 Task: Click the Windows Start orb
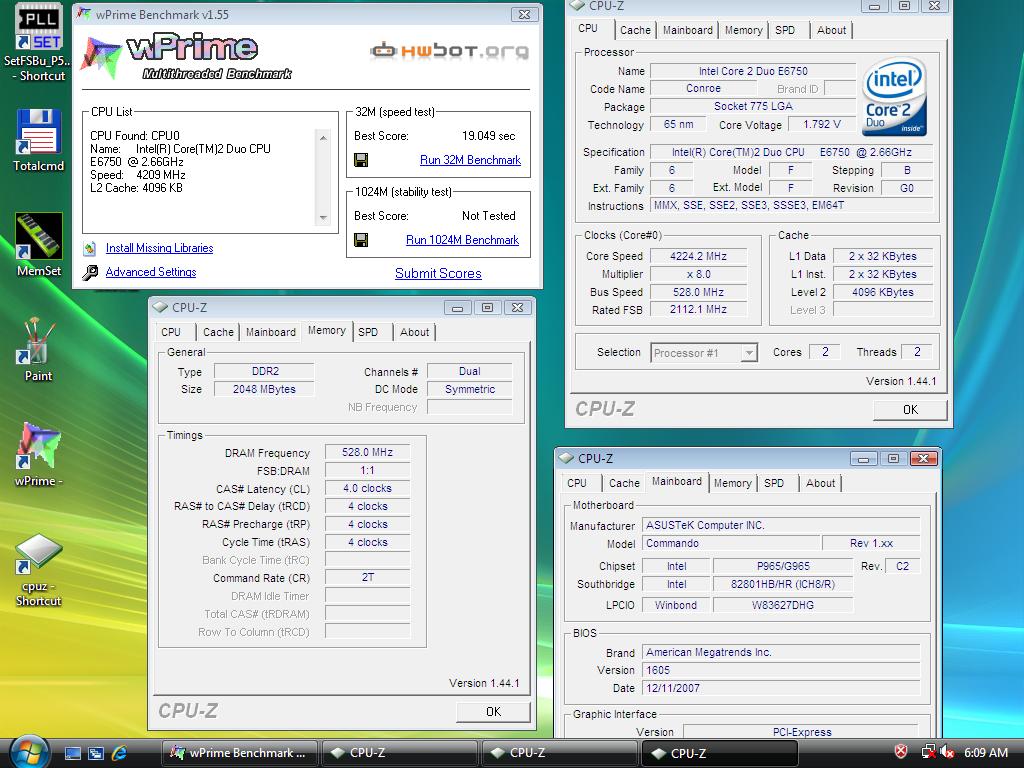click(x=29, y=752)
